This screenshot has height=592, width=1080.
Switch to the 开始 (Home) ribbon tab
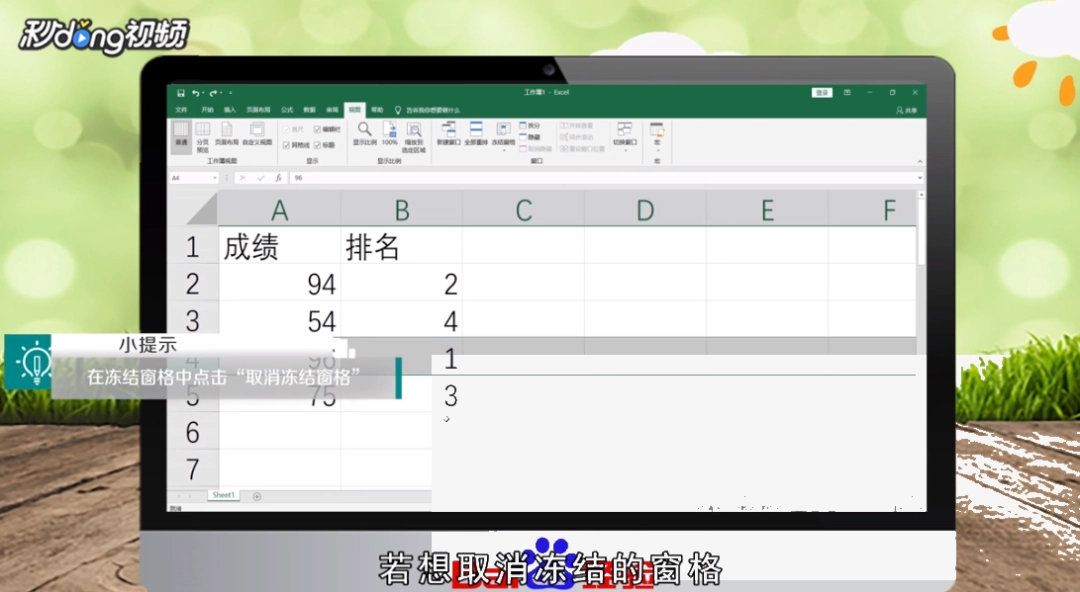[207, 110]
